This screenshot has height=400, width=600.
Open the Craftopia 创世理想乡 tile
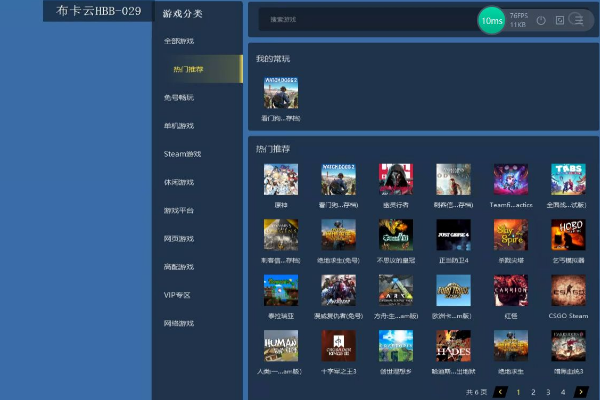tap(396, 346)
